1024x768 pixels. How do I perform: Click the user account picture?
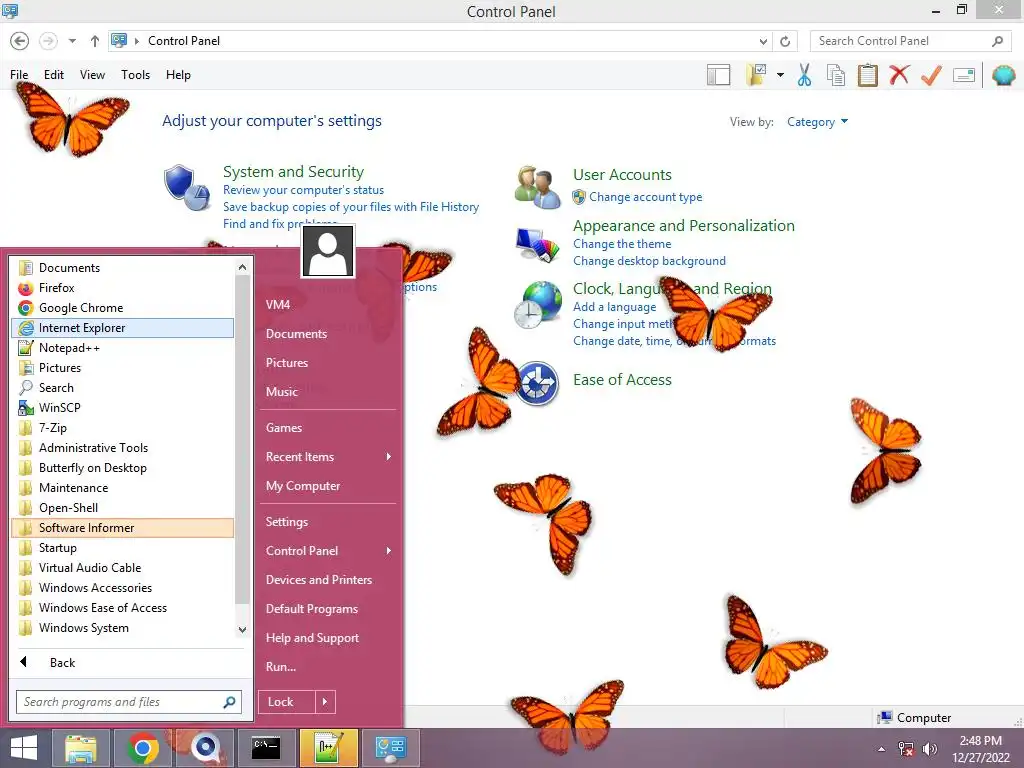[328, 251]
